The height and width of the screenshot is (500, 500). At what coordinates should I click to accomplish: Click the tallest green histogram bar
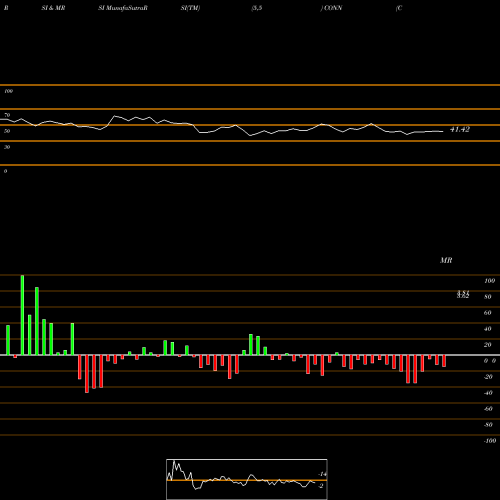pyautogui.click(x=22, y=315)
